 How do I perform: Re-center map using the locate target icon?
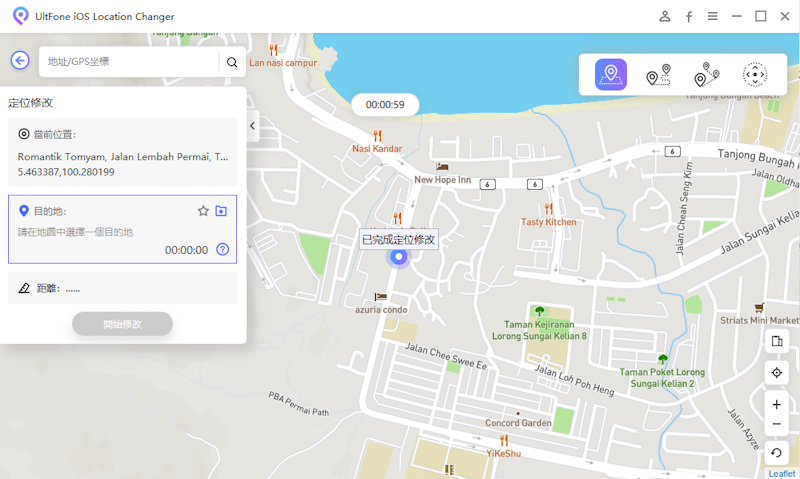click(777, 372)
